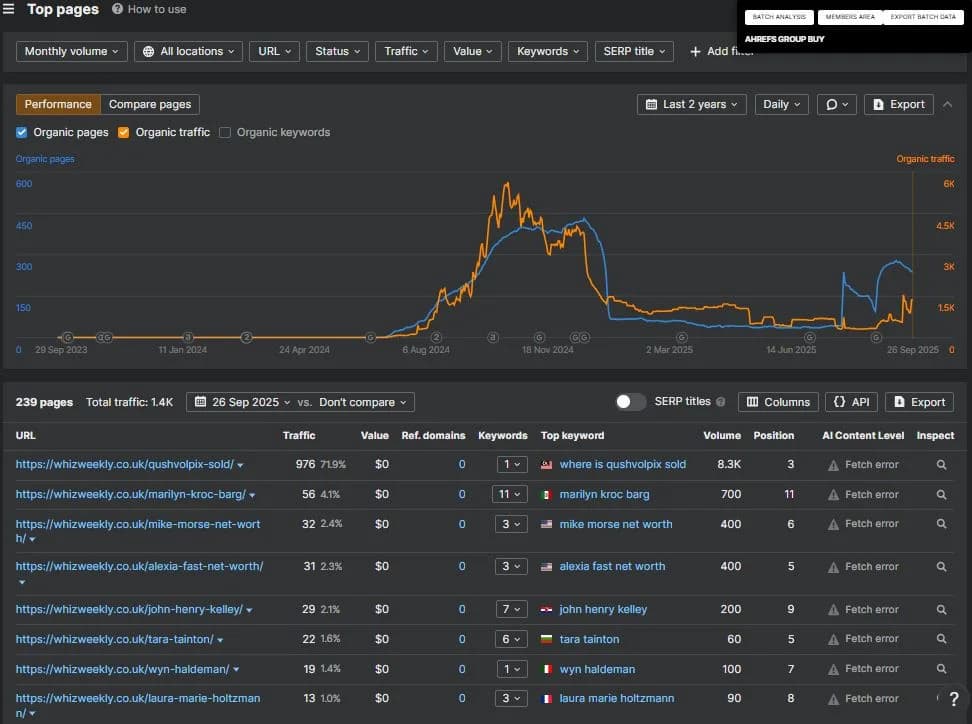Open the 'where is qushvolpix sold' keyword

622,464
